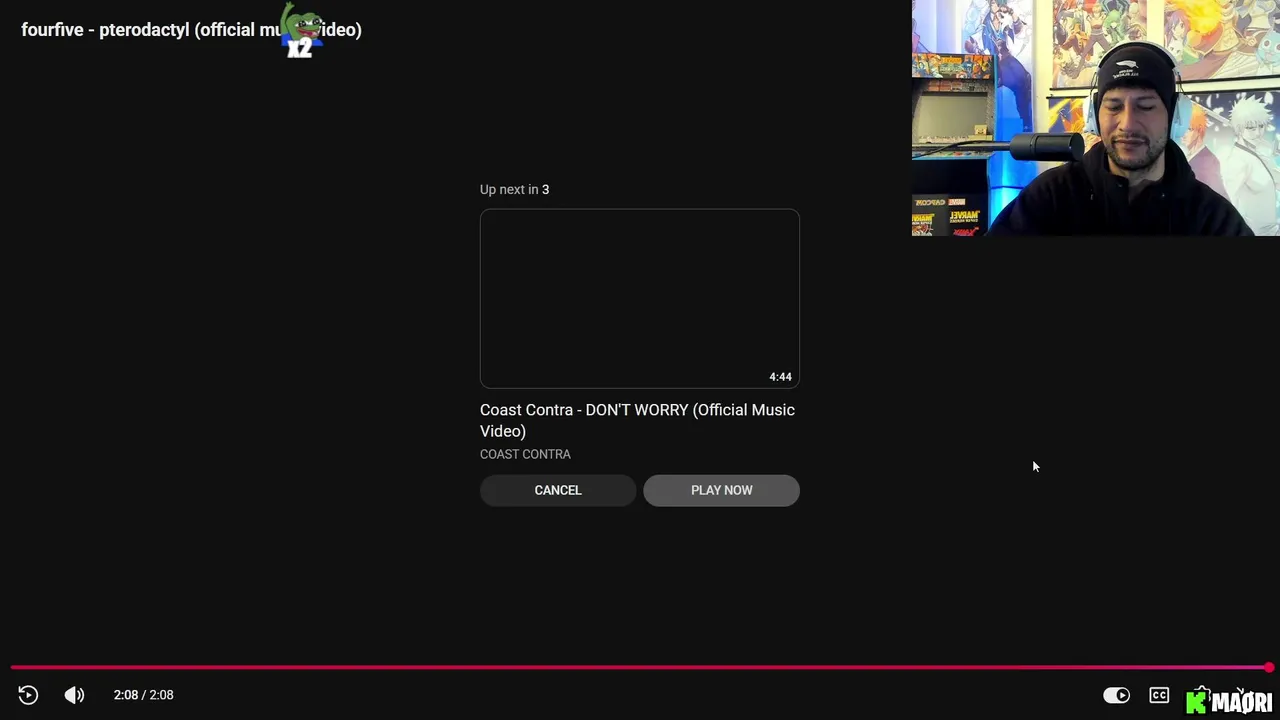Click the COAST CONTRA channel name
1280x720 pixels.
tap(525, 454)
